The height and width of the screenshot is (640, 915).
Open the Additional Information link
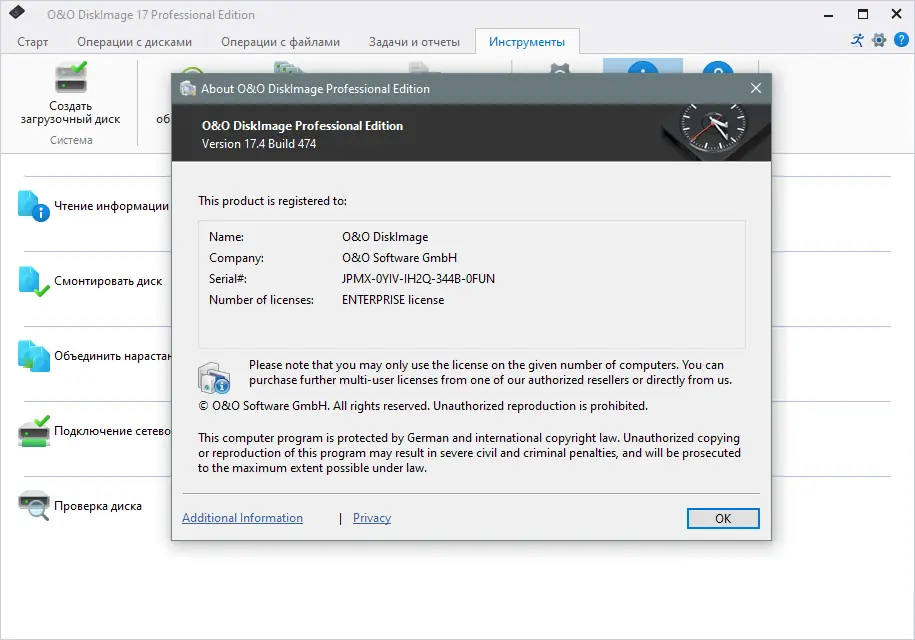point(242,518)
